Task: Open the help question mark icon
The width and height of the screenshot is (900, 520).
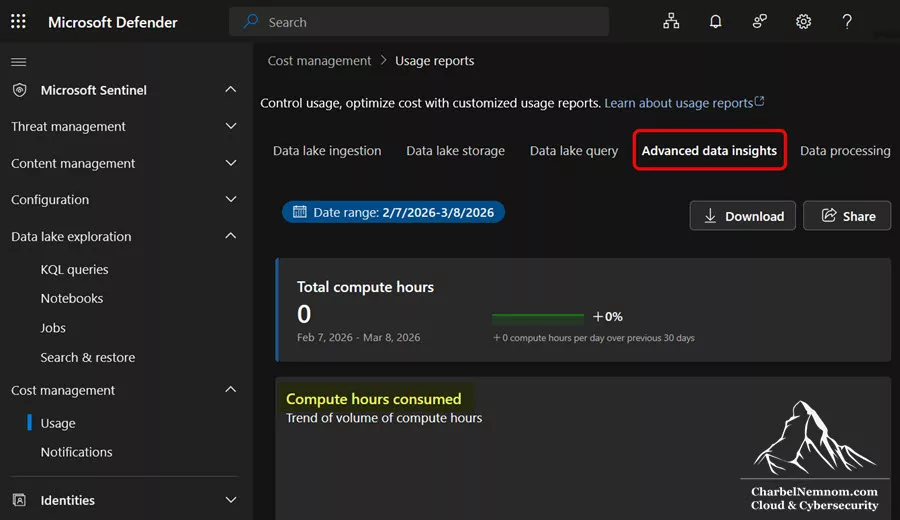Action: pos(847,22)
